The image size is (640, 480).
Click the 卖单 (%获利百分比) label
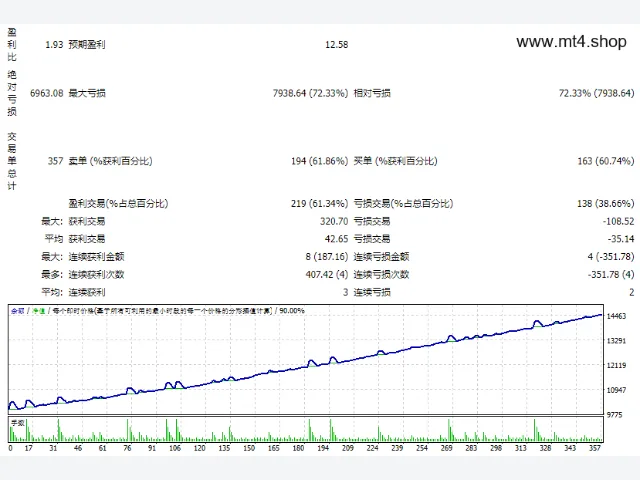[110, 161]
